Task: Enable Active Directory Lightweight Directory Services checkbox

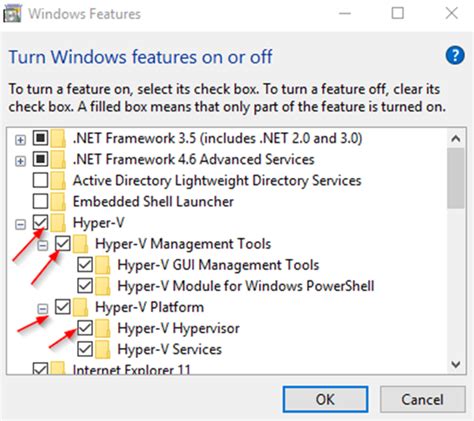Action: 40,180
